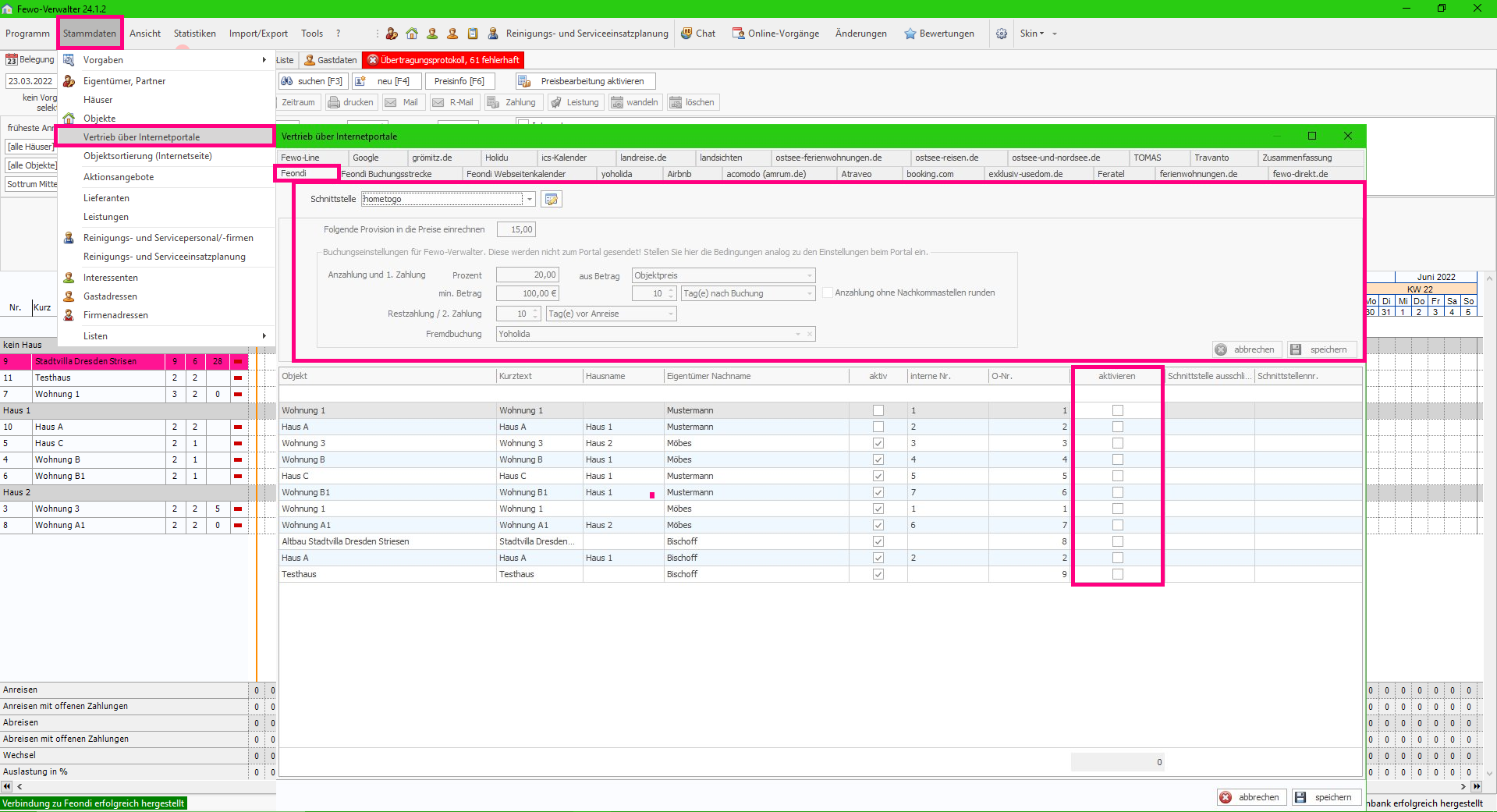
Task: Expand the Listen submenu arrow
Action: click(264, 336)
